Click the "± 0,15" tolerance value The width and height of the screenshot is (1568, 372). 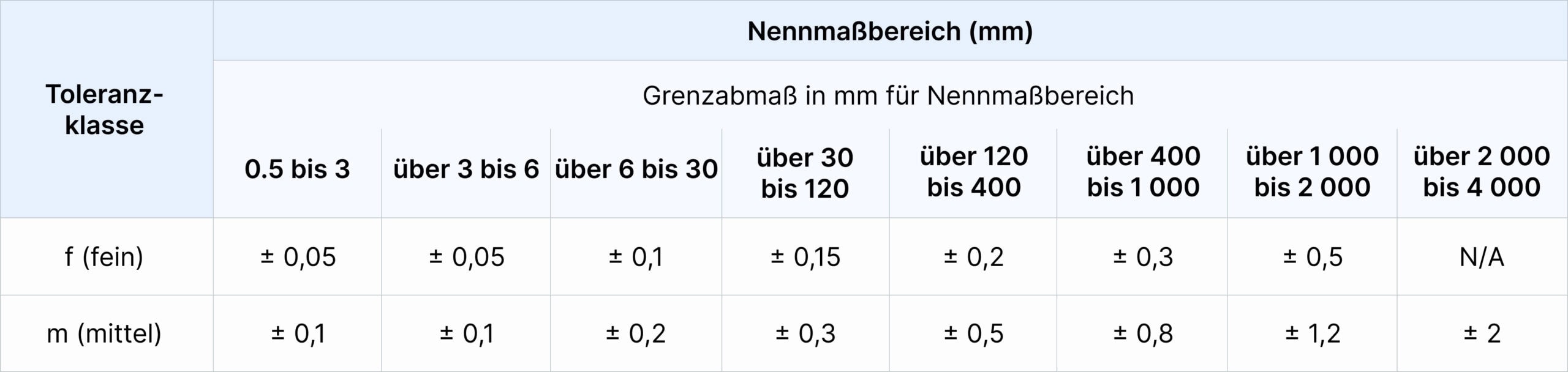805,258
